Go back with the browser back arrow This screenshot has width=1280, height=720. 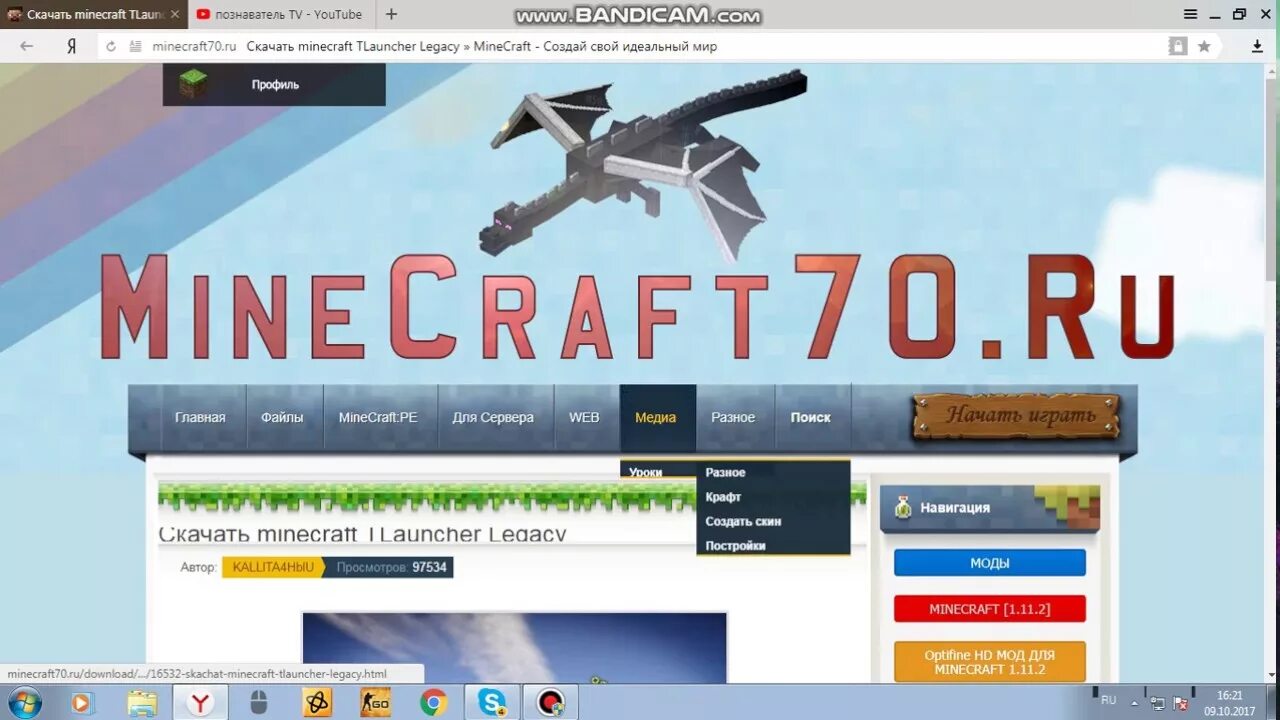[x=26, y=46]
